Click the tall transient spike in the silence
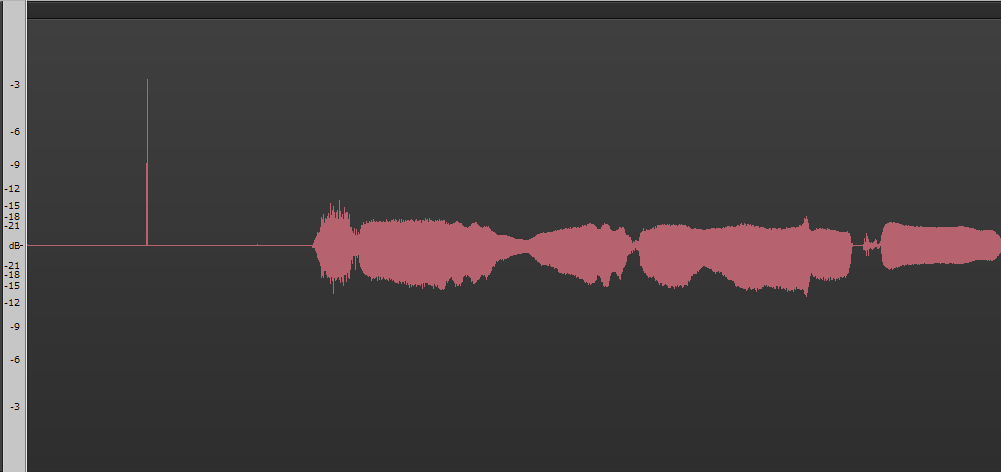The image size is (1001, 472). tap(147, 162)
